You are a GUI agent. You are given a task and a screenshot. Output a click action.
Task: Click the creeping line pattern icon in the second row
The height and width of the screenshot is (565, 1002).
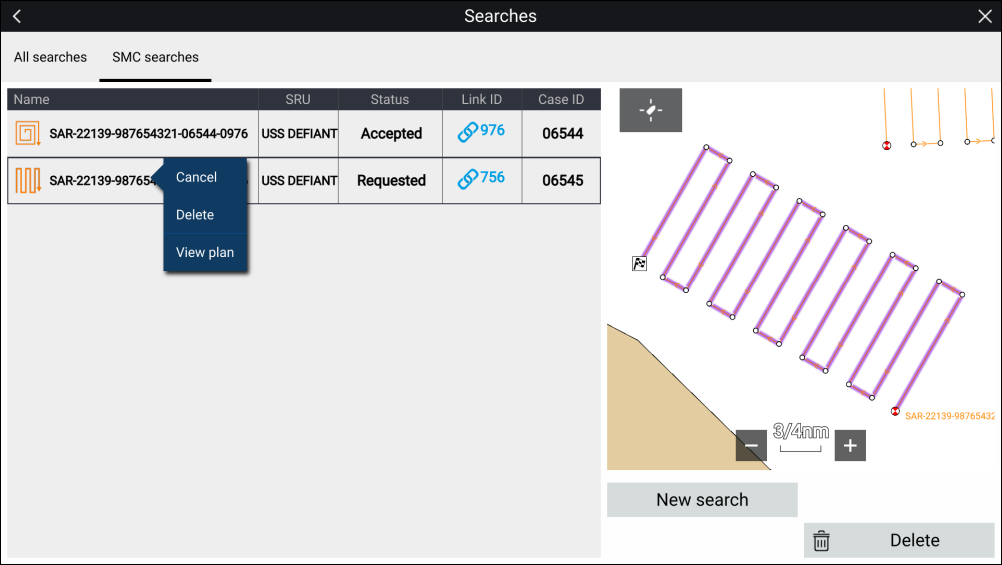point(28,181)
